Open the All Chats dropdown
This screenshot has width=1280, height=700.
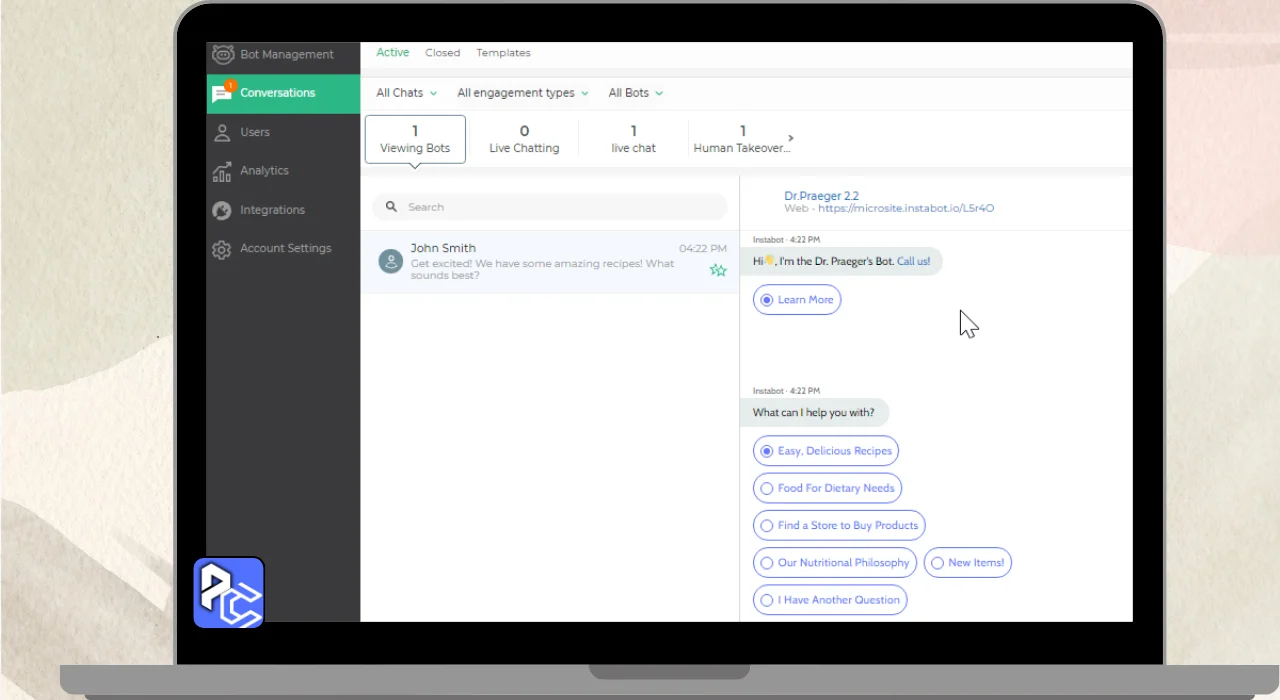406,93
